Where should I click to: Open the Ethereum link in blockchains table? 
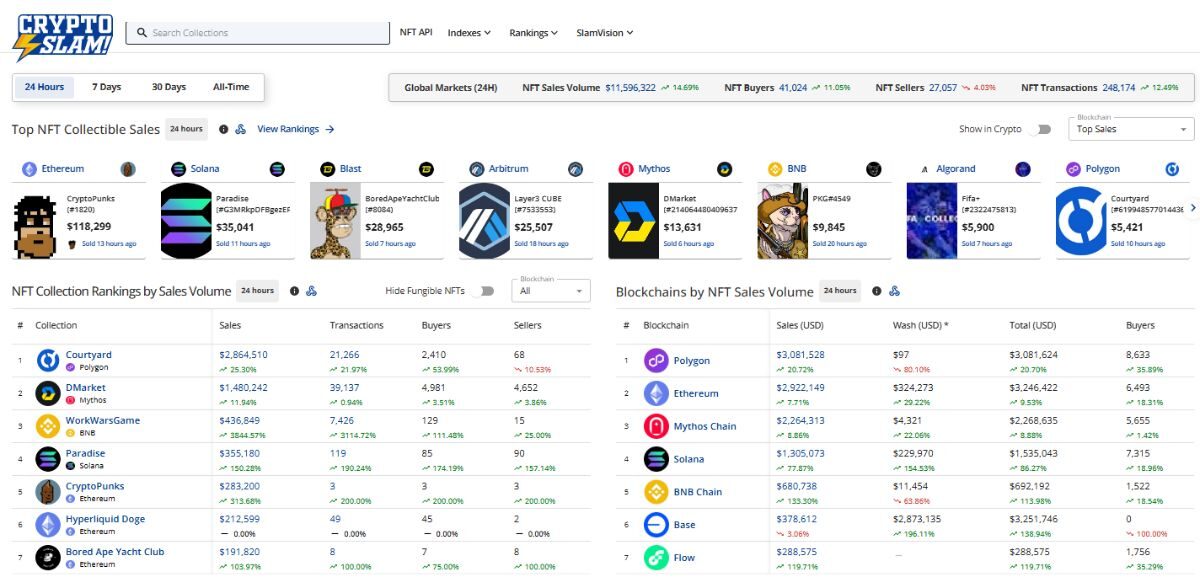tap(696, 393)
